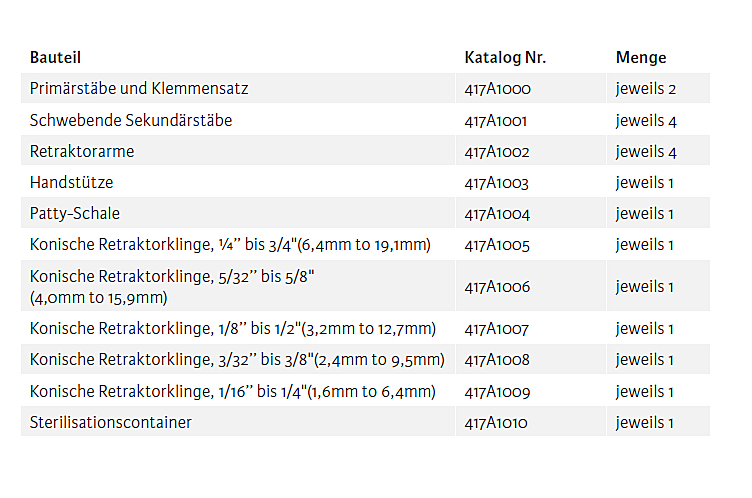Select Primärstäbe und Klemmensatz row
This screenshot has height=498, width=752.
pos(139,89)
